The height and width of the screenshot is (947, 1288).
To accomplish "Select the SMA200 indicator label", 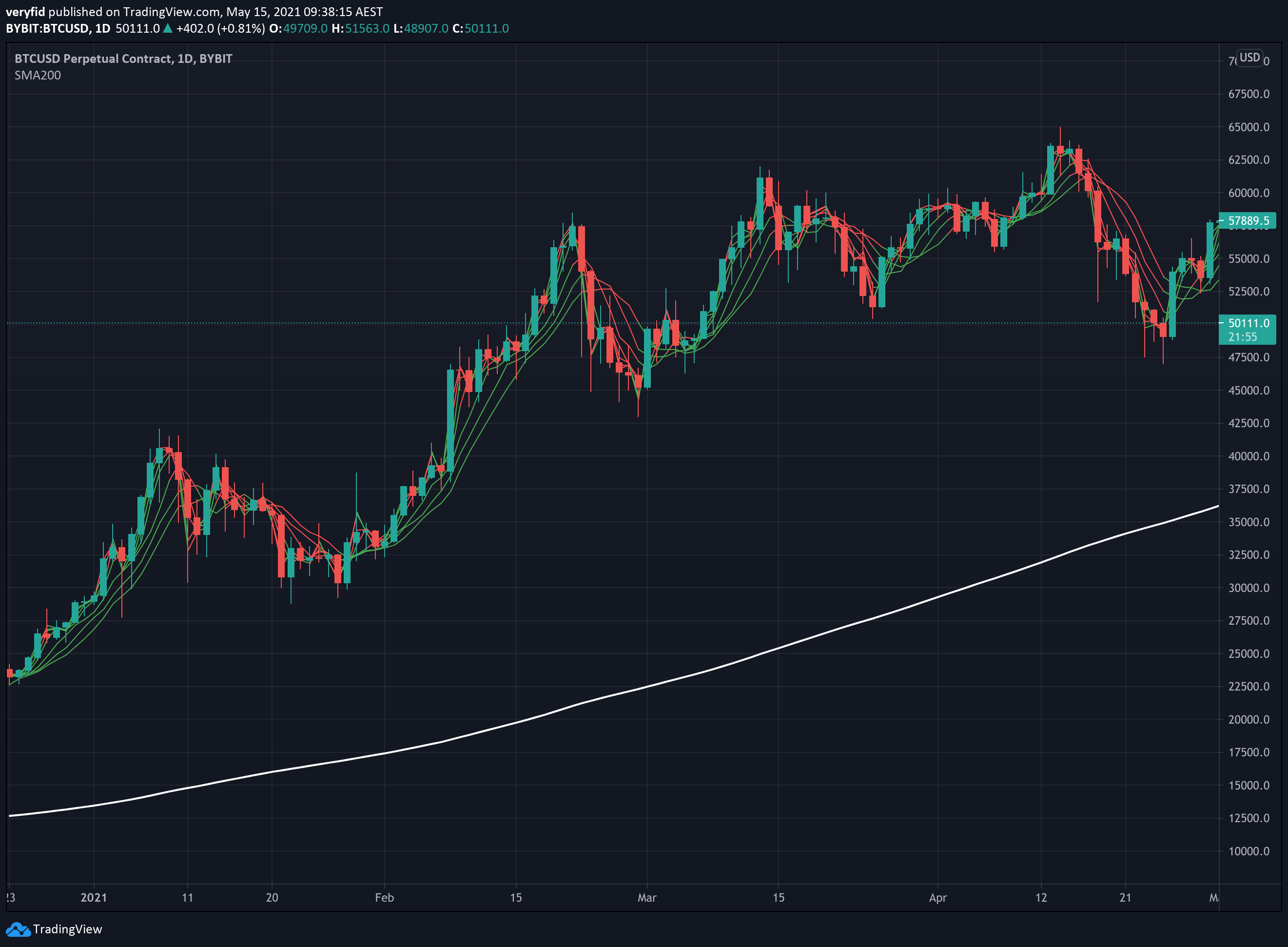I will point(38,75).
